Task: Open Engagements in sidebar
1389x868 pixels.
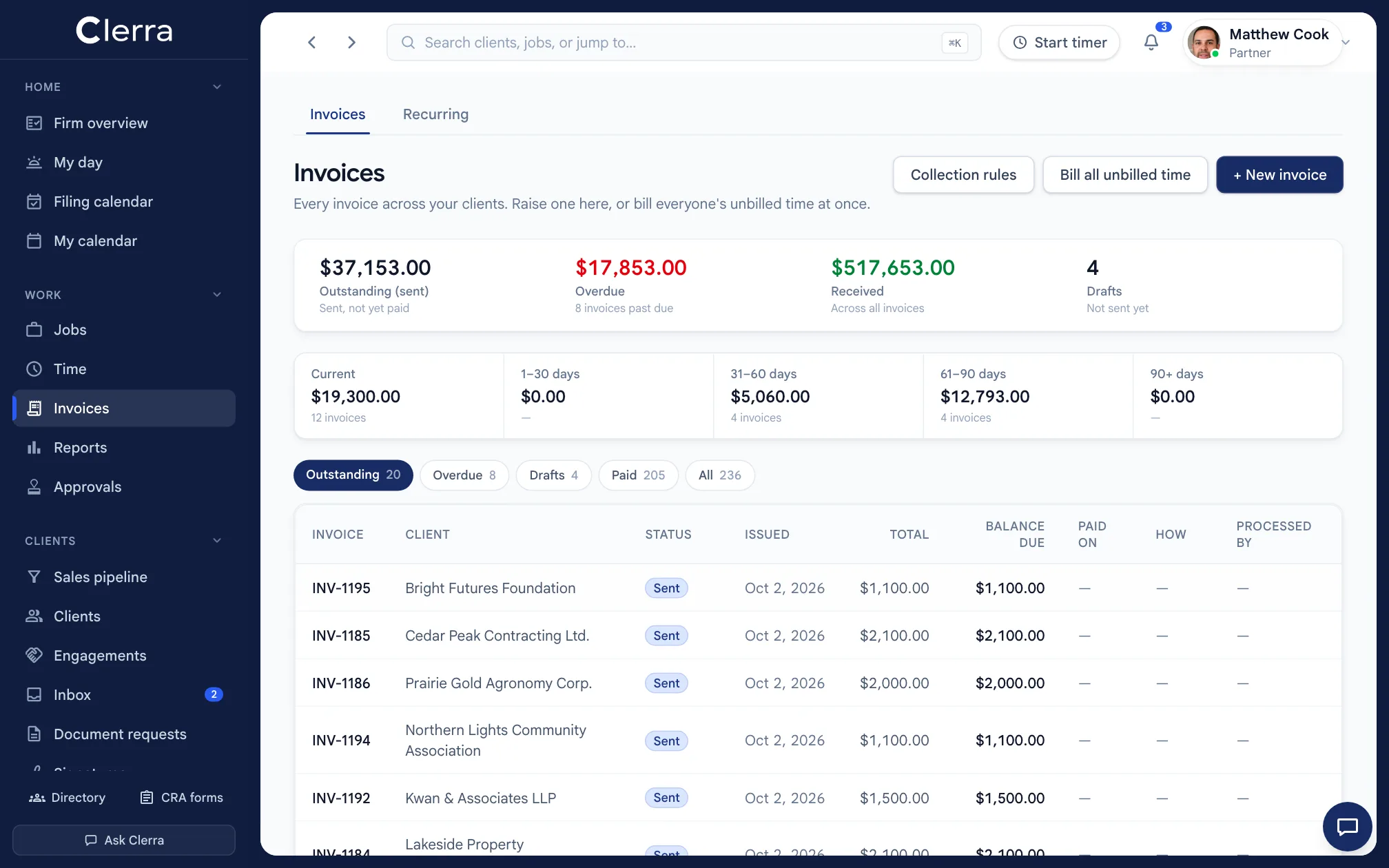Action: pyautogui.click(x=124, y=656)
